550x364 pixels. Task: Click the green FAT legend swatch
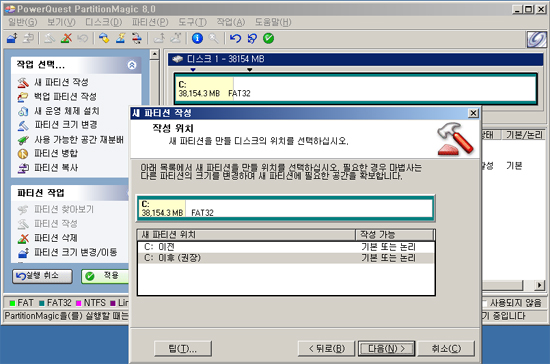[x=13, y=303]
